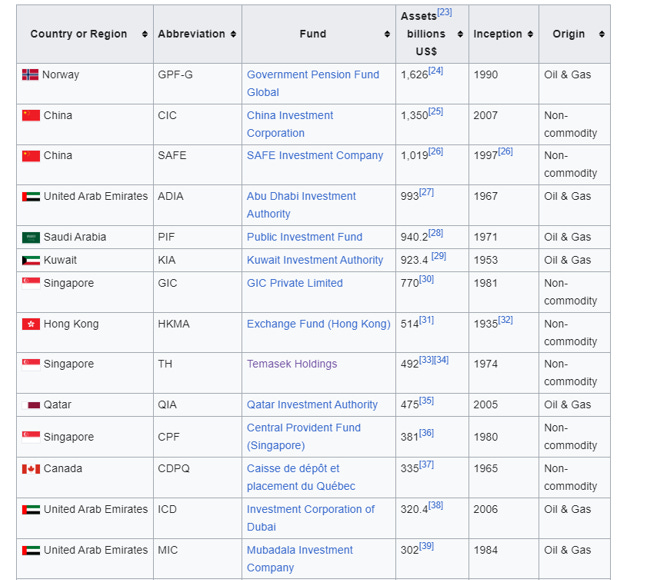Viewport: 648px width, 580px height.
Task: Click Singapore flag in GIC row
Action: [31, 283]
